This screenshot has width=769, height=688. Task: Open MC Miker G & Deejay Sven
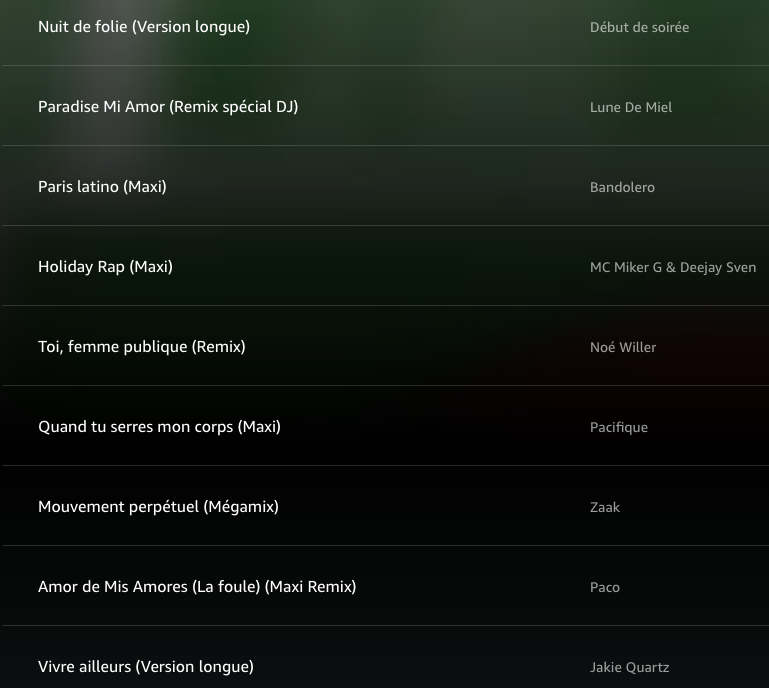pyautogui.click(x=672, y=267)
